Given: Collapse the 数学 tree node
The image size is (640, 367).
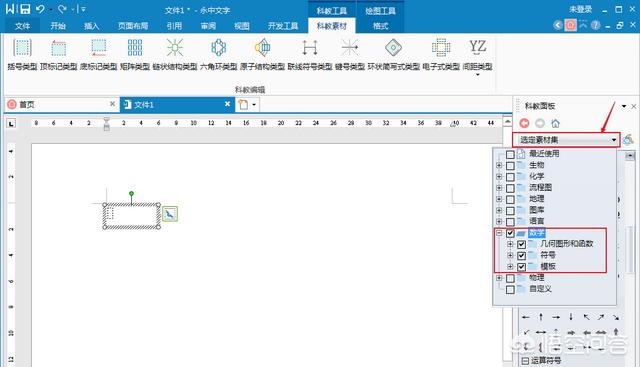Looking at the screenshot, I should click(499, 233).
